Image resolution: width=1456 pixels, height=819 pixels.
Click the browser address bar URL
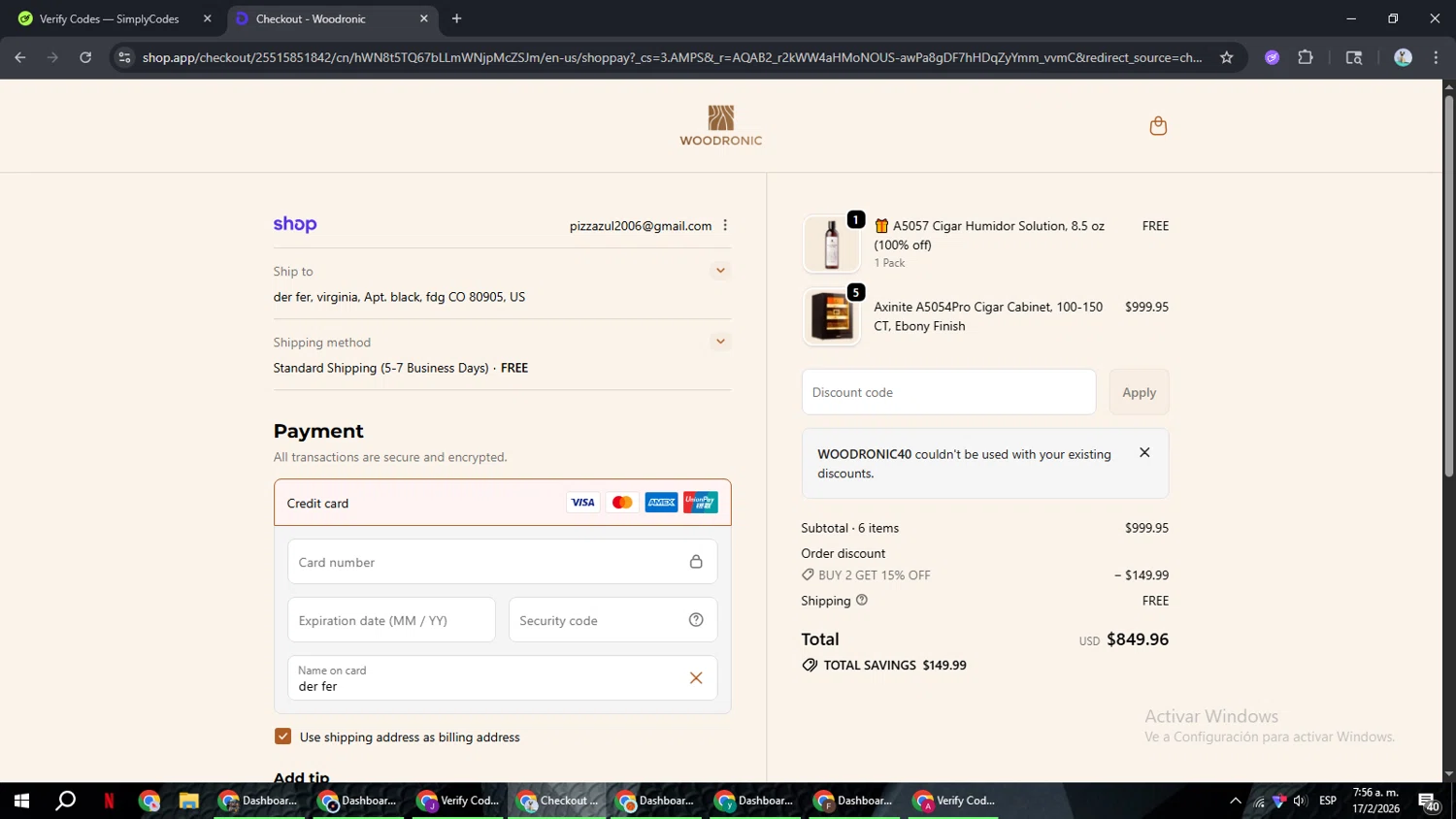click(x=672, y=57)
